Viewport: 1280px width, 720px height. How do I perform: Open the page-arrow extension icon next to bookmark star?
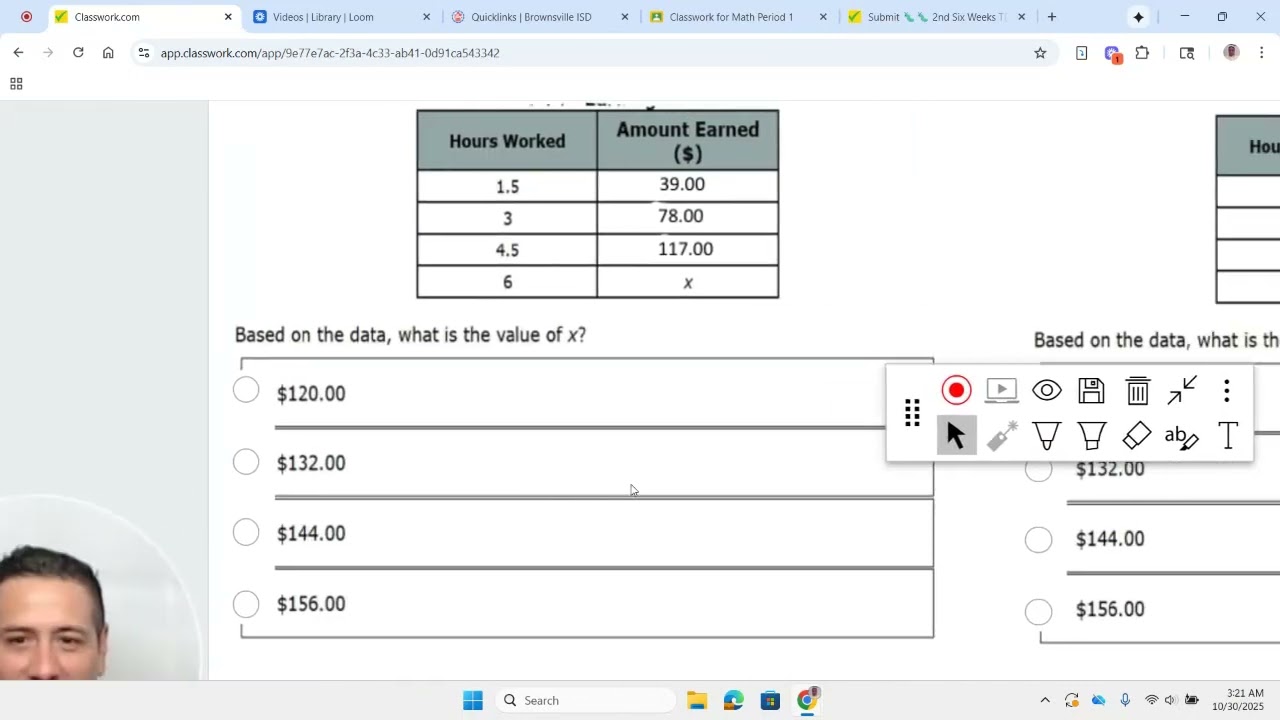click(1082, 53)
